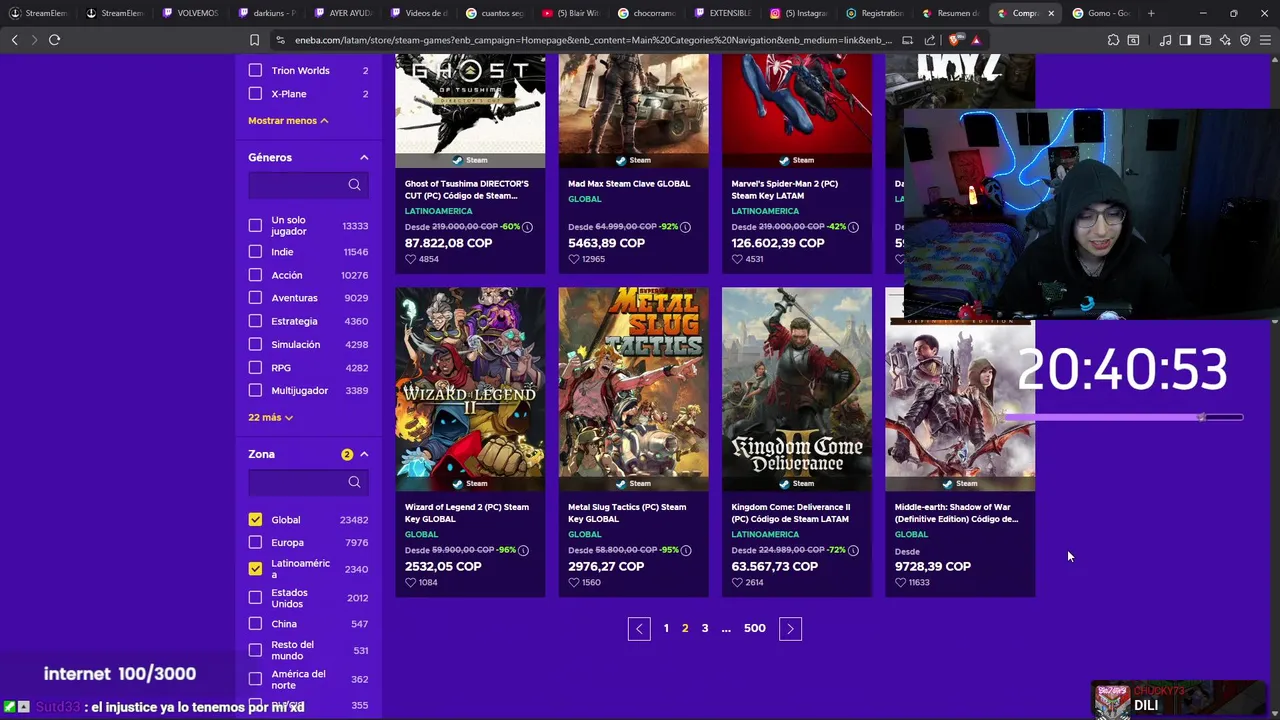
Task: Open the extensions puzzle icon
Action: [1113, 40]
